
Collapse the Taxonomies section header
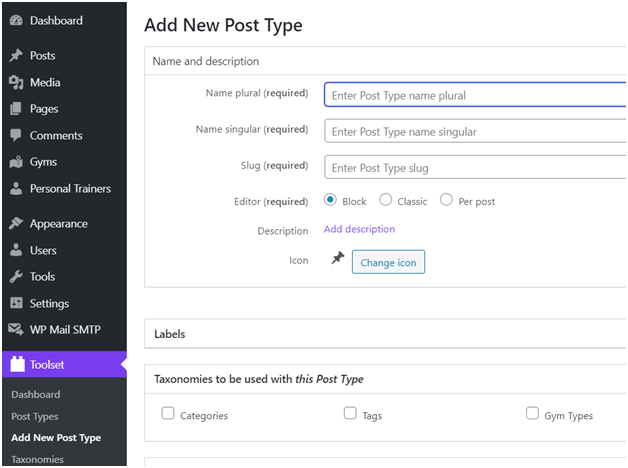385,379
